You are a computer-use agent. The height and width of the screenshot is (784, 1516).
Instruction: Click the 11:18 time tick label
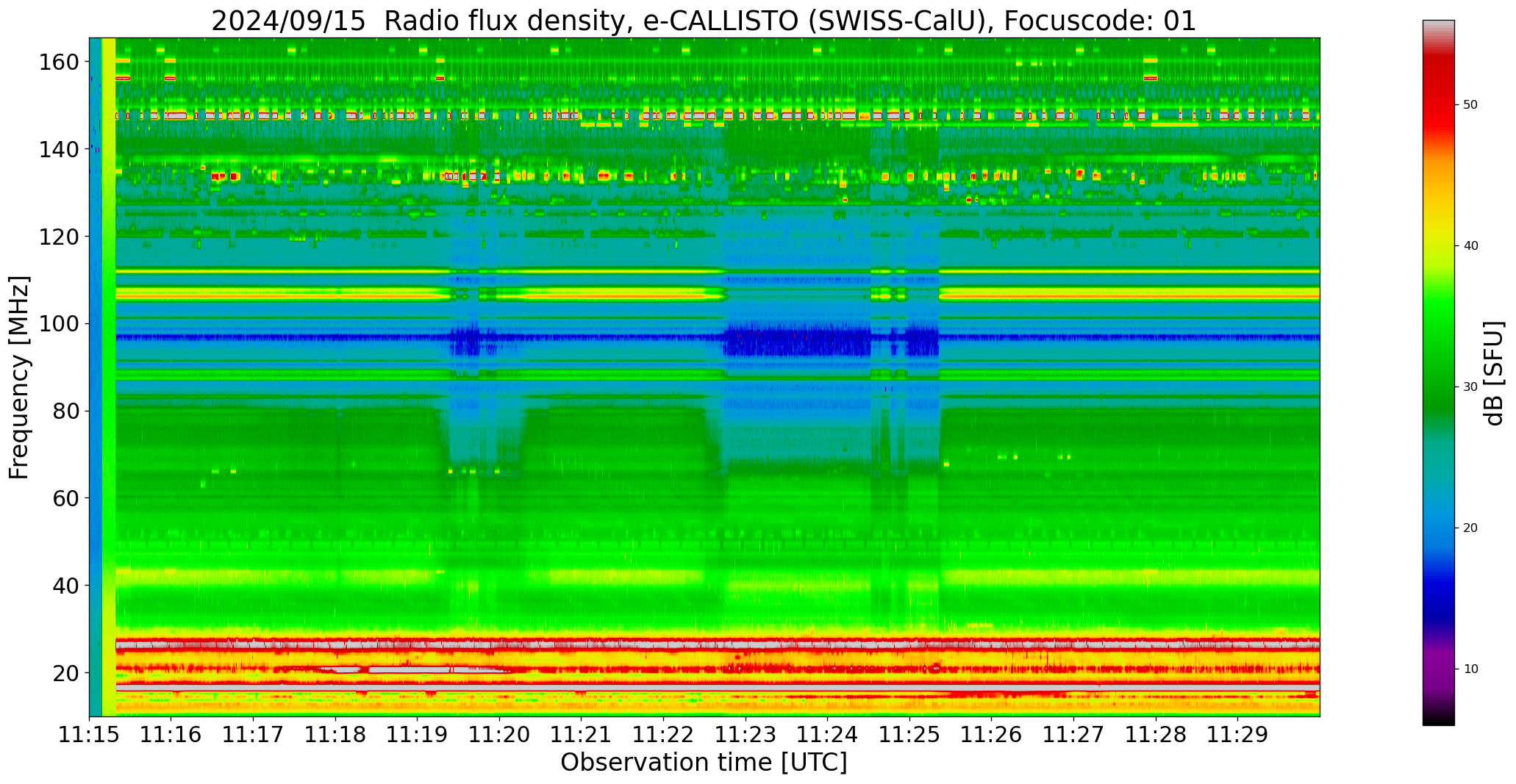335,734
